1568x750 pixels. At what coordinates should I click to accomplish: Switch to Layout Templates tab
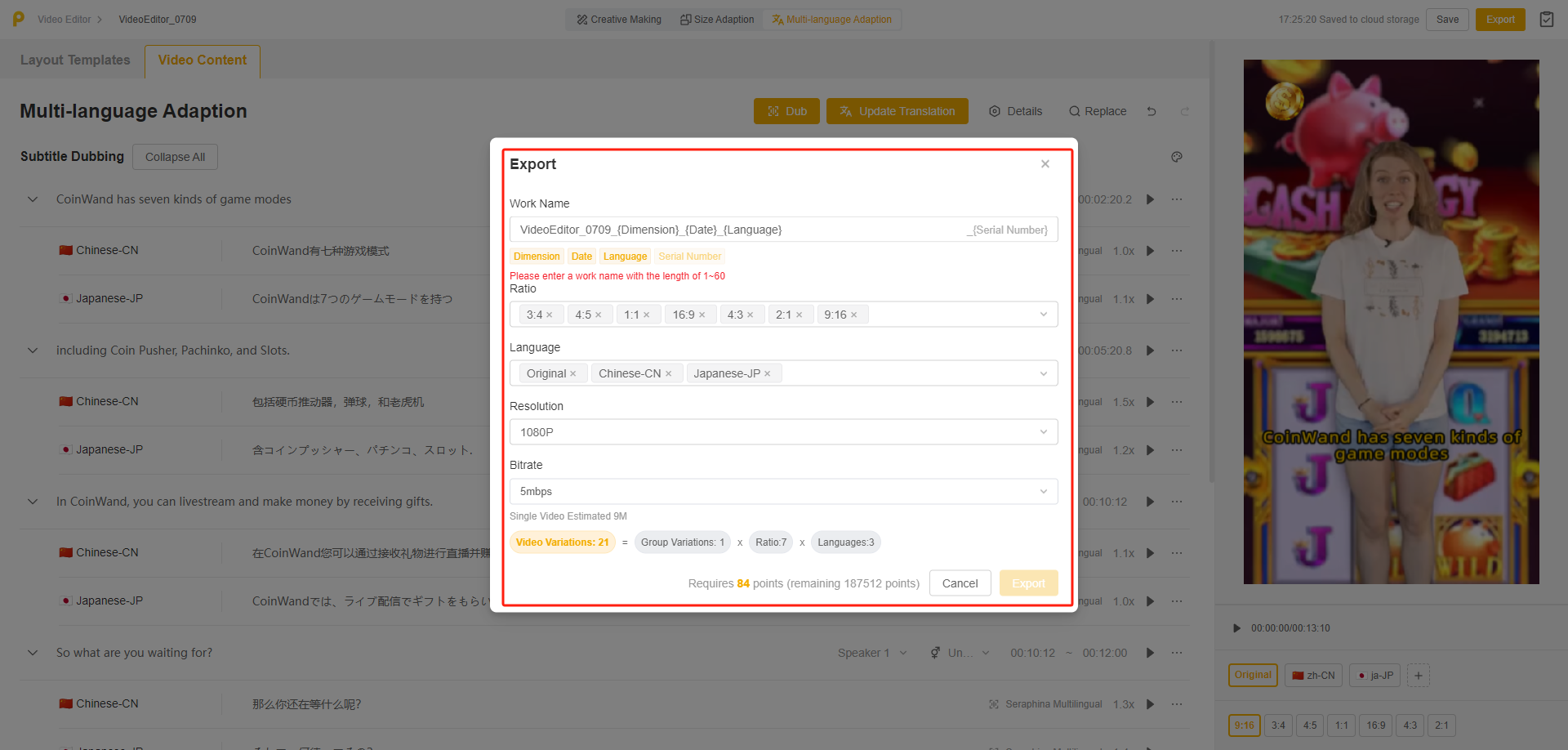coord(75,60)
